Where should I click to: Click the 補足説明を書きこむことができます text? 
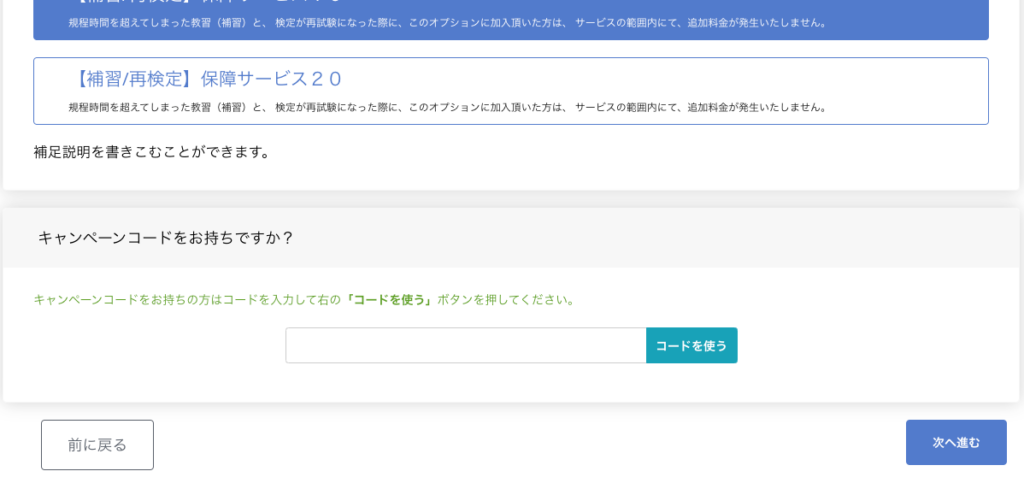point(151,153)
